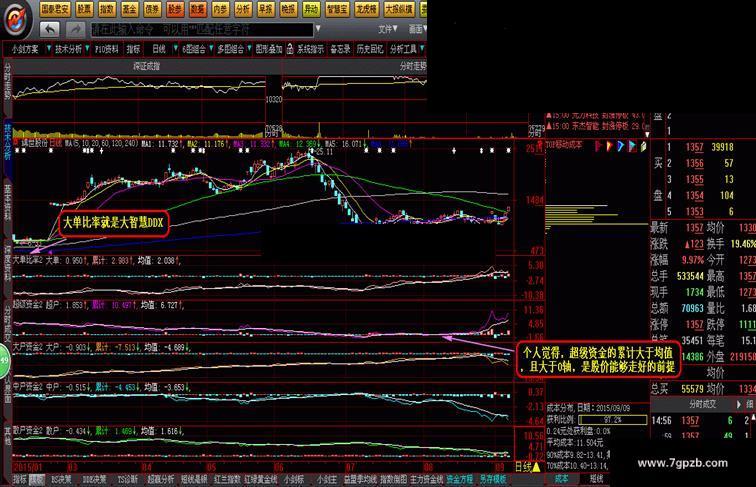The width and height of the screenshot is (756, 487).
Task: Click the red flag icon in 移动成本 panel
Action: [598, 146]
